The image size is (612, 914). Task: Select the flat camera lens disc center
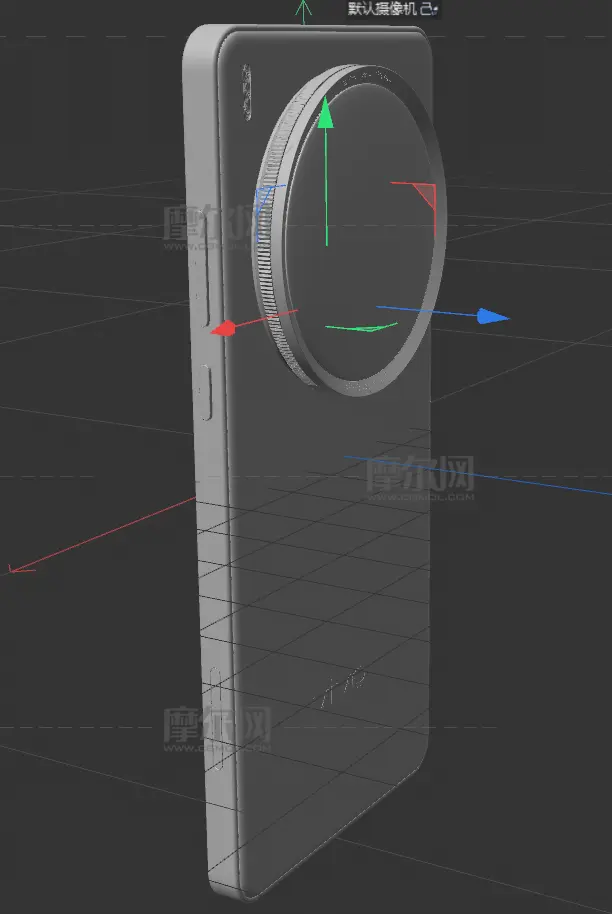tap(360, 230)
